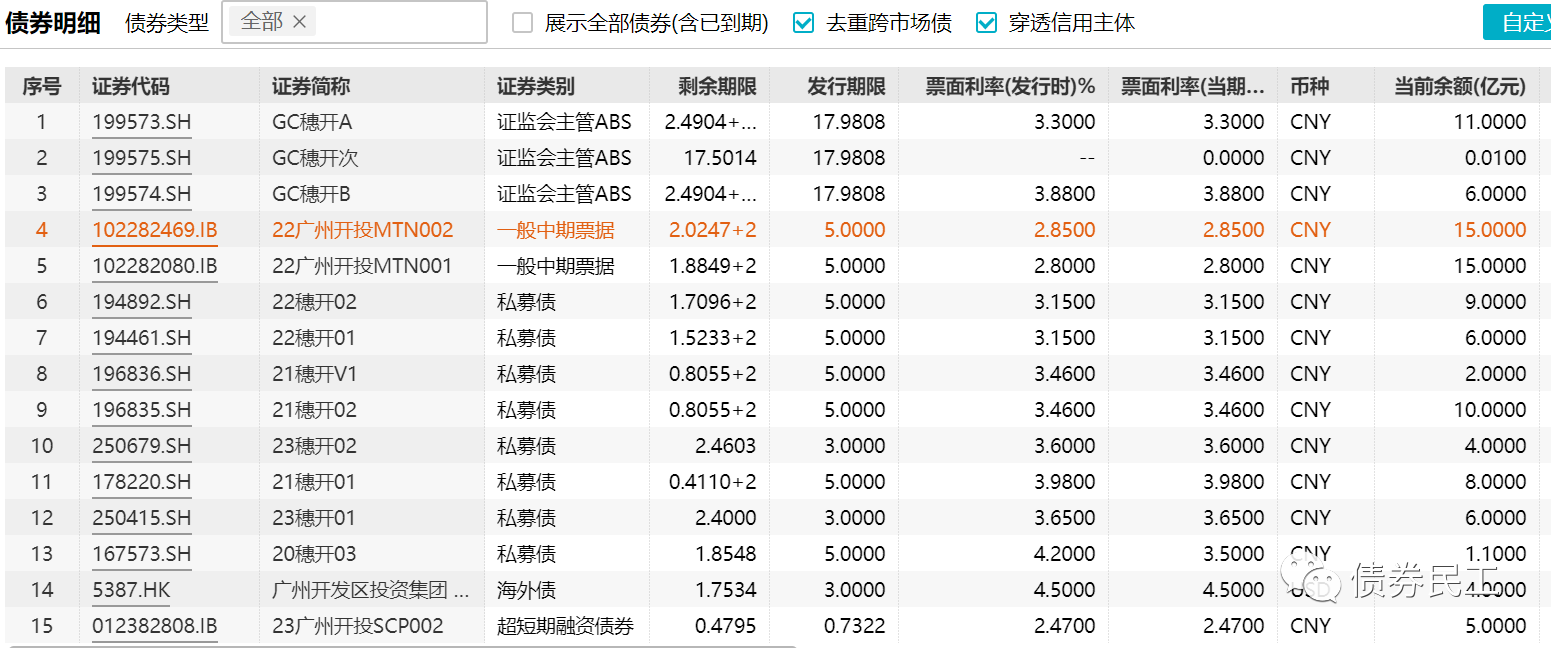Open bond code 167573.SH
Screen dimensions: 1551x648
coord(141,554)
